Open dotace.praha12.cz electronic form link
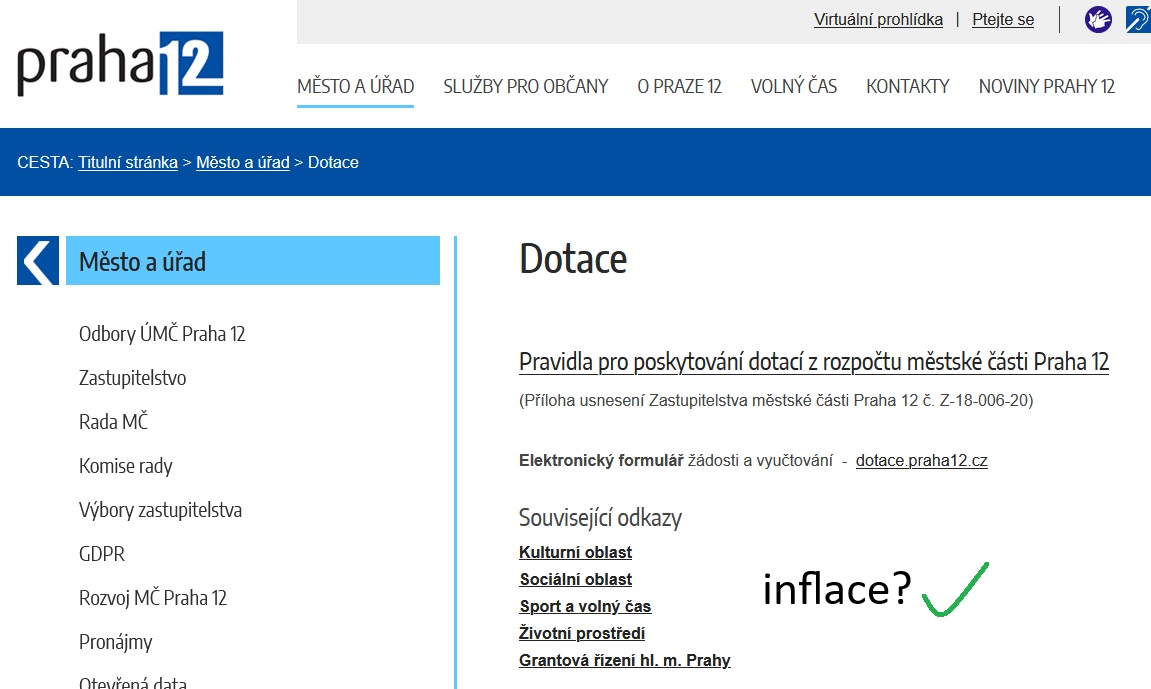The height and width of the screenshot is (689, 1151). (x=921, y=461)
